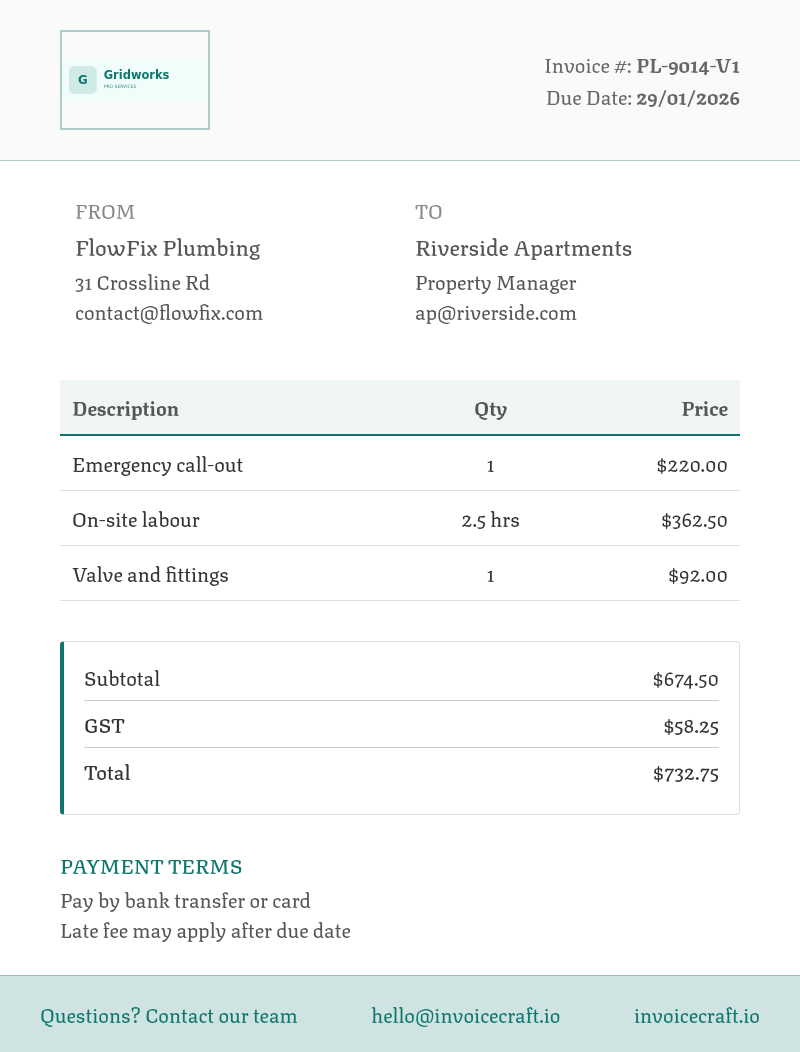The width and height of the screenshot is (800, 1052).
Task: Open the contact@flowfix.com email address
Action: coord(168,313)
